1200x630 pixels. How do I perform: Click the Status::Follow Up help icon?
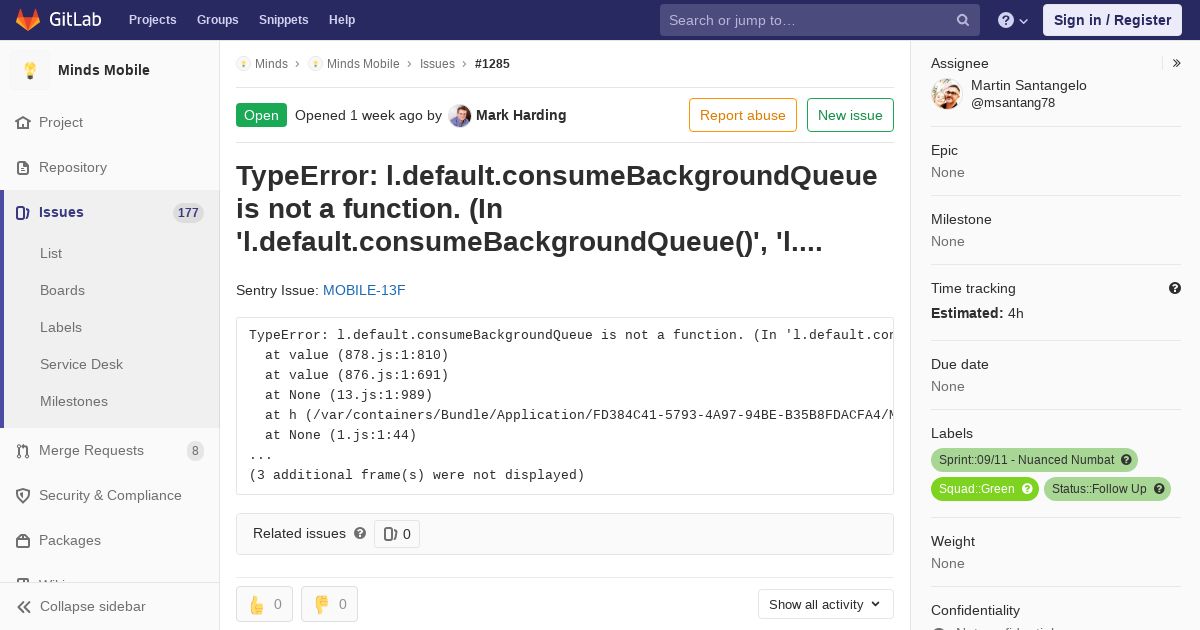[1160, 489]
